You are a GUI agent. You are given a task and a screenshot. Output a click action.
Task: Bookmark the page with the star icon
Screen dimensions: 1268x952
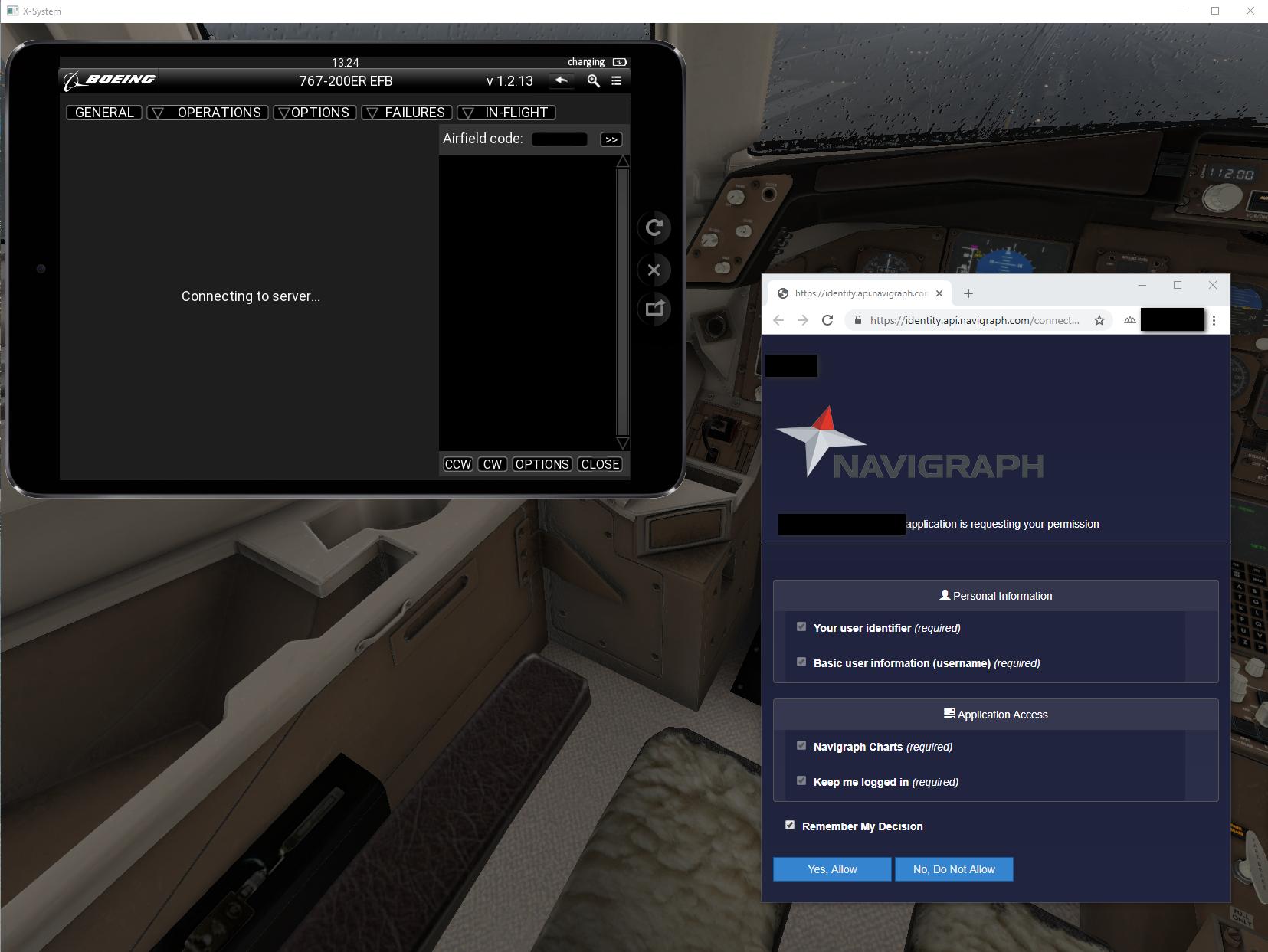pyautogui.click(x=1099, y=320)
